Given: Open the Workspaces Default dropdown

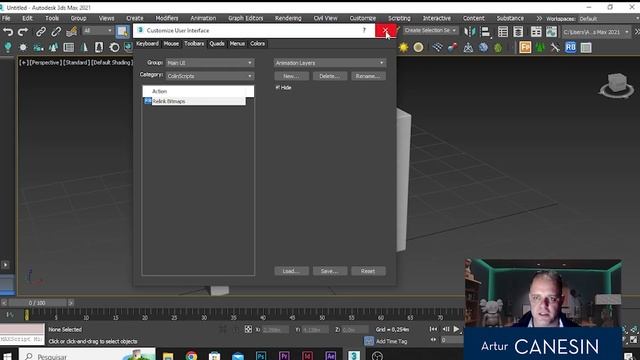Looking at the screenshot, I should point(608,19).
